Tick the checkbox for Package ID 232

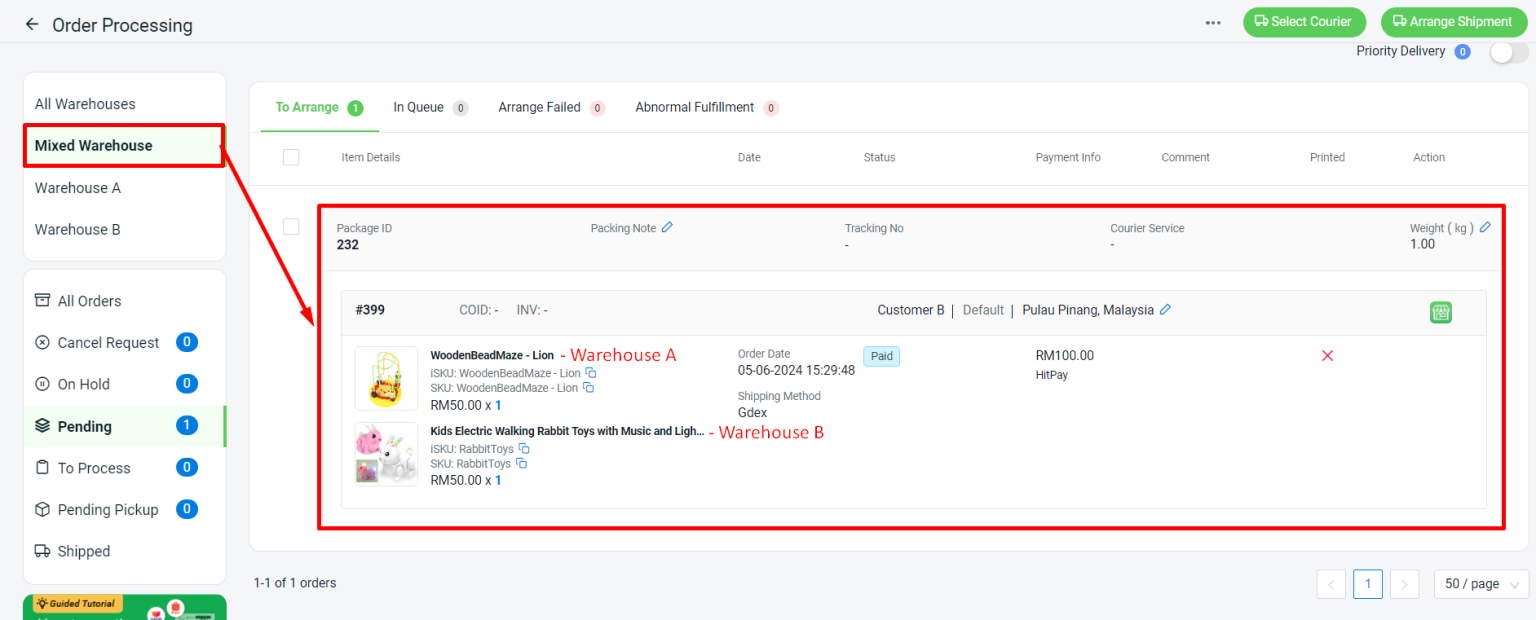click(291, 226)
